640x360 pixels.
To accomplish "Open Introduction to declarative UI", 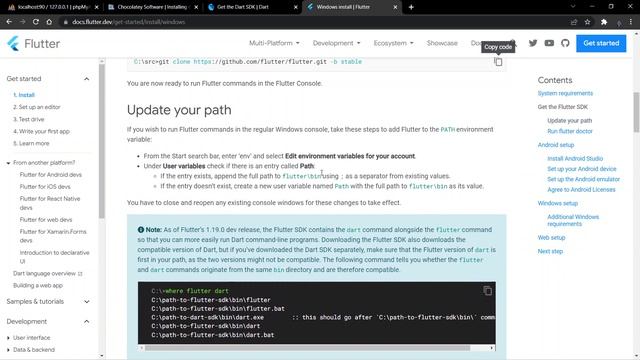I will pos(54,257).
